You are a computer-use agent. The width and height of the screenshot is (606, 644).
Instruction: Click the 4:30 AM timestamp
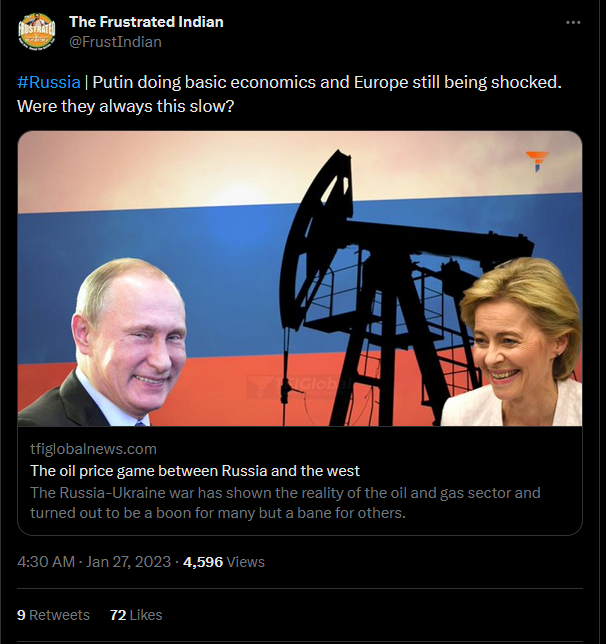(x=46, y=561)
